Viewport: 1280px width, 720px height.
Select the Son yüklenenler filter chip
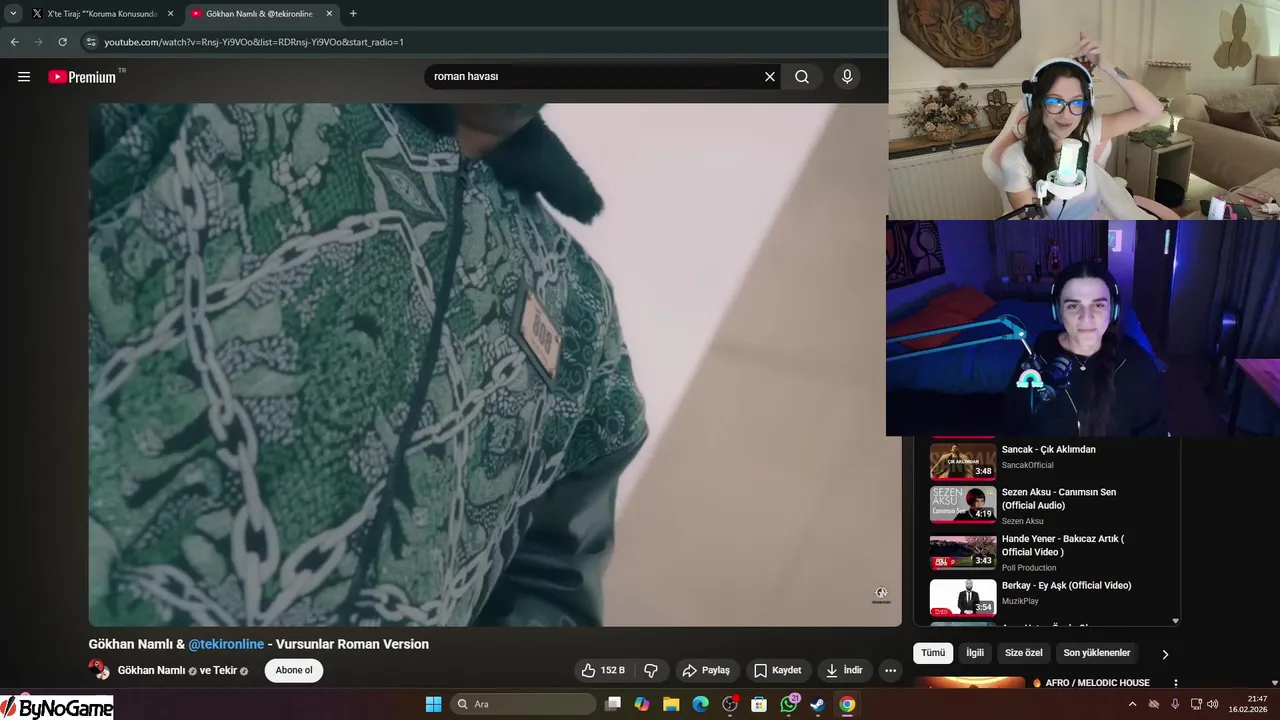point(1097,653)
